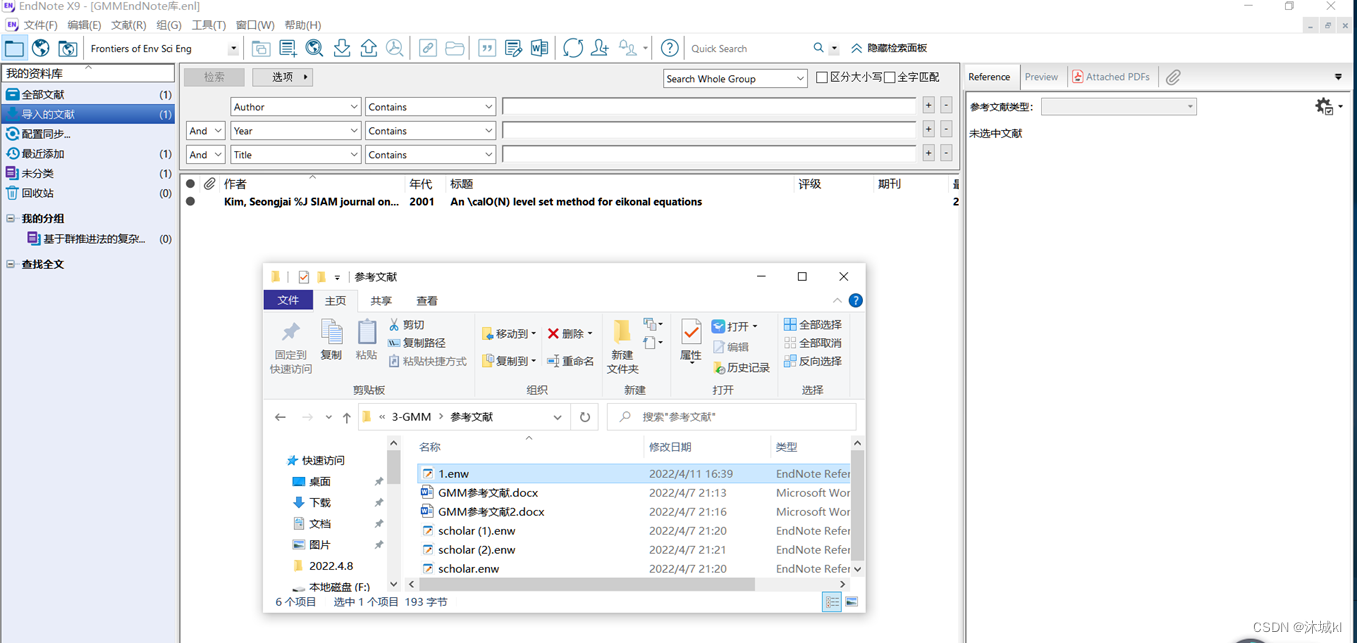1357x643 pixels.
Task: Click the Sync Library circular-arrows icon
Action: [573, 48]
